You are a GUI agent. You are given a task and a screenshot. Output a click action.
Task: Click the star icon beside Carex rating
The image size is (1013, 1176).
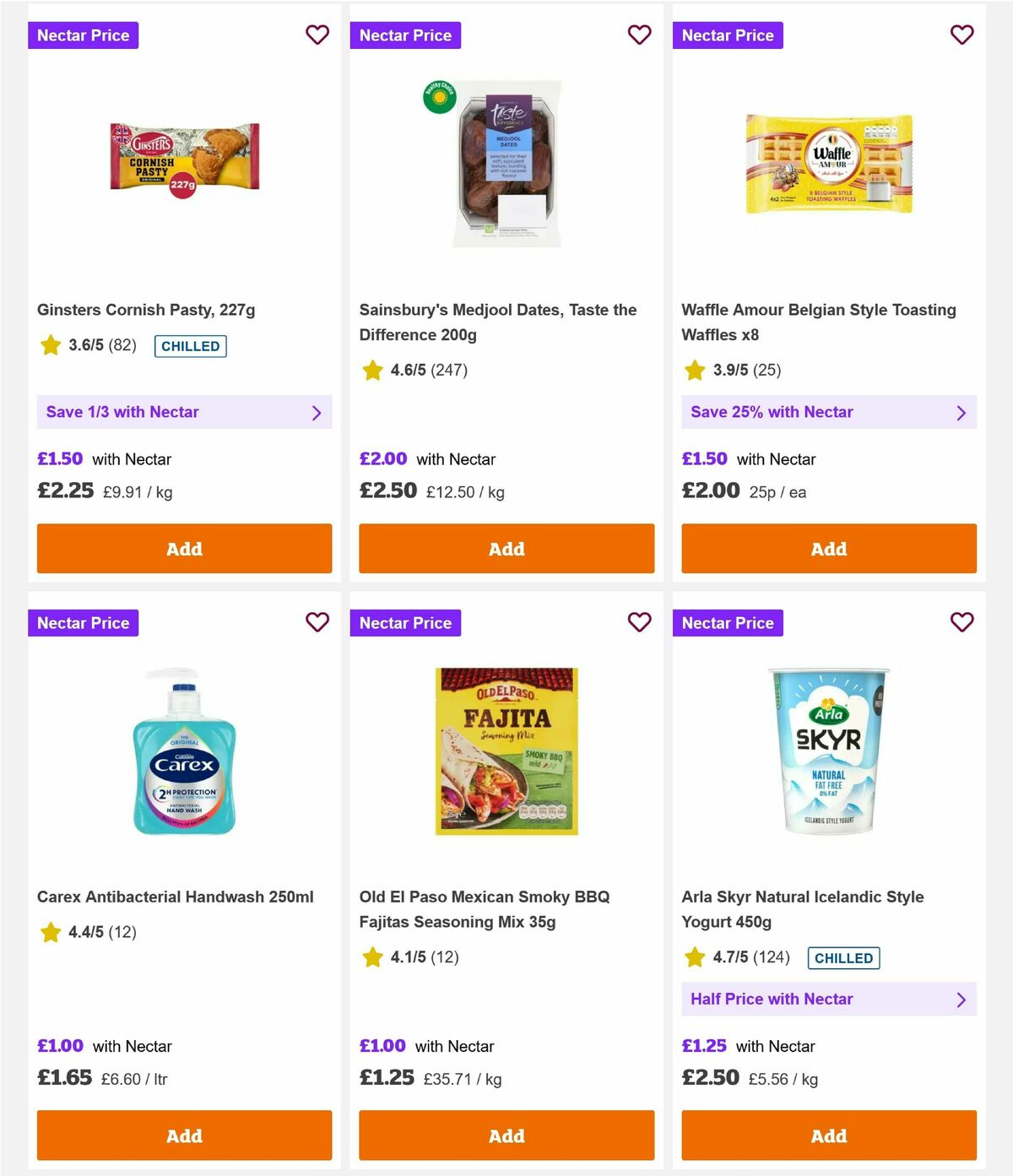click(x=50, y=933)
